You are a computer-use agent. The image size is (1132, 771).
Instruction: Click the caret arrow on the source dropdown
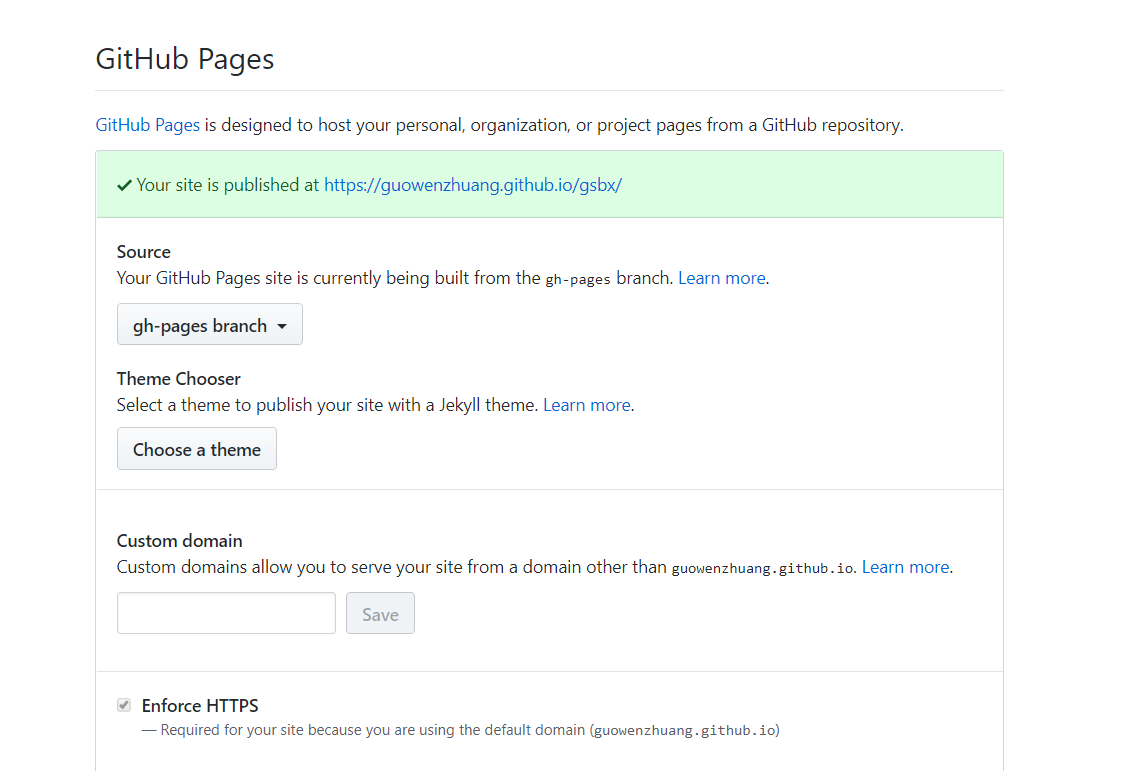tap(282, 326)
